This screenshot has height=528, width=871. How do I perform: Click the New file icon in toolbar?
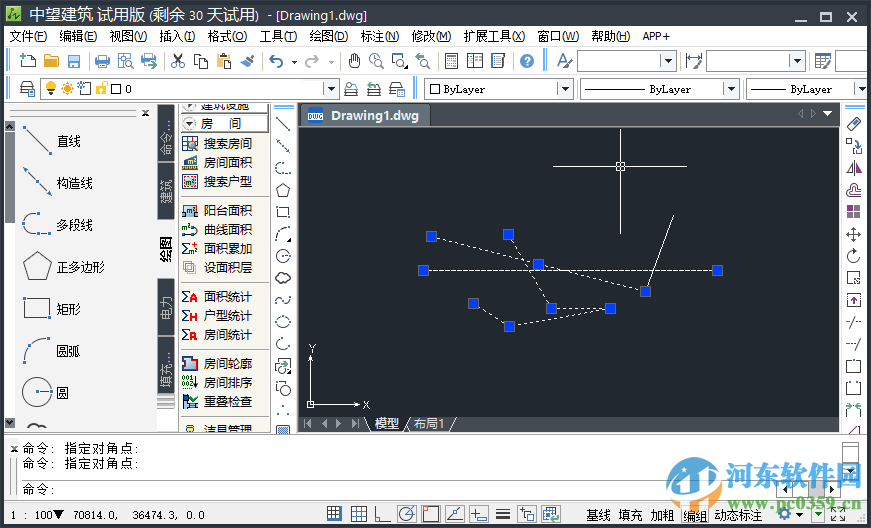click(27, 61)
